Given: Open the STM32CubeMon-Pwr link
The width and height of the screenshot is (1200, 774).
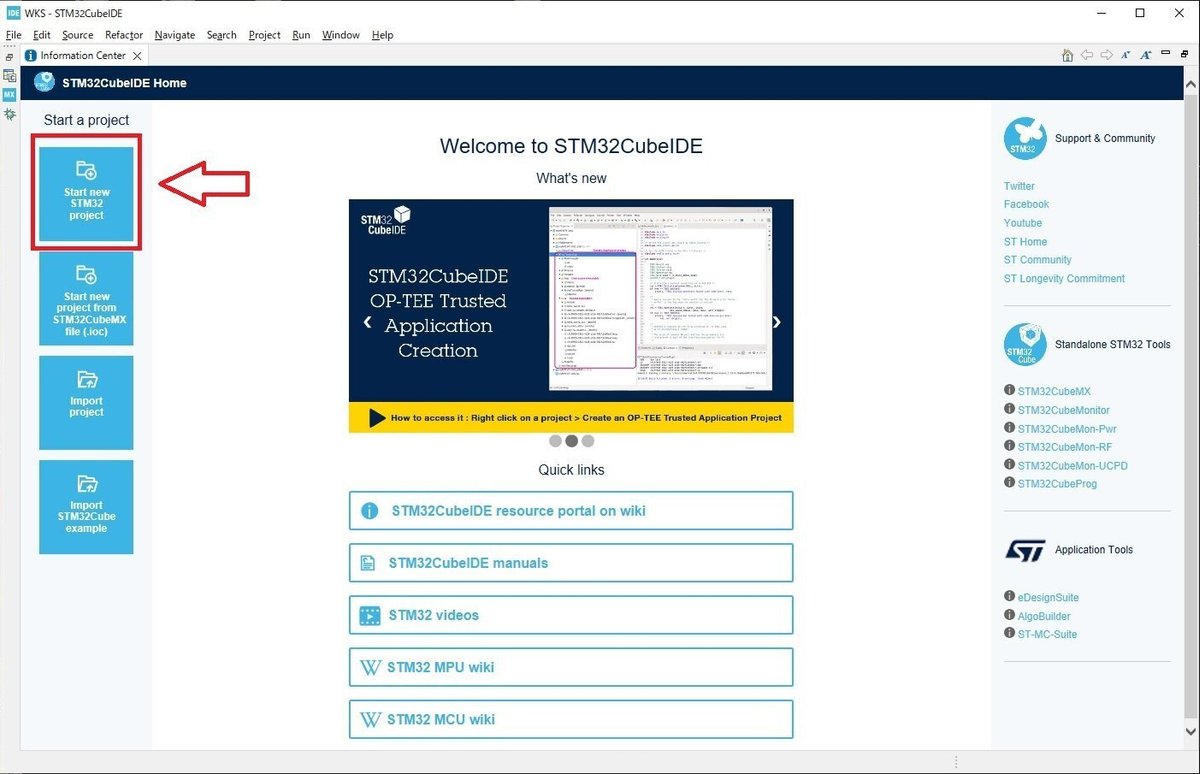Looking at the screenshot, I should click(x=1067, y=429).
